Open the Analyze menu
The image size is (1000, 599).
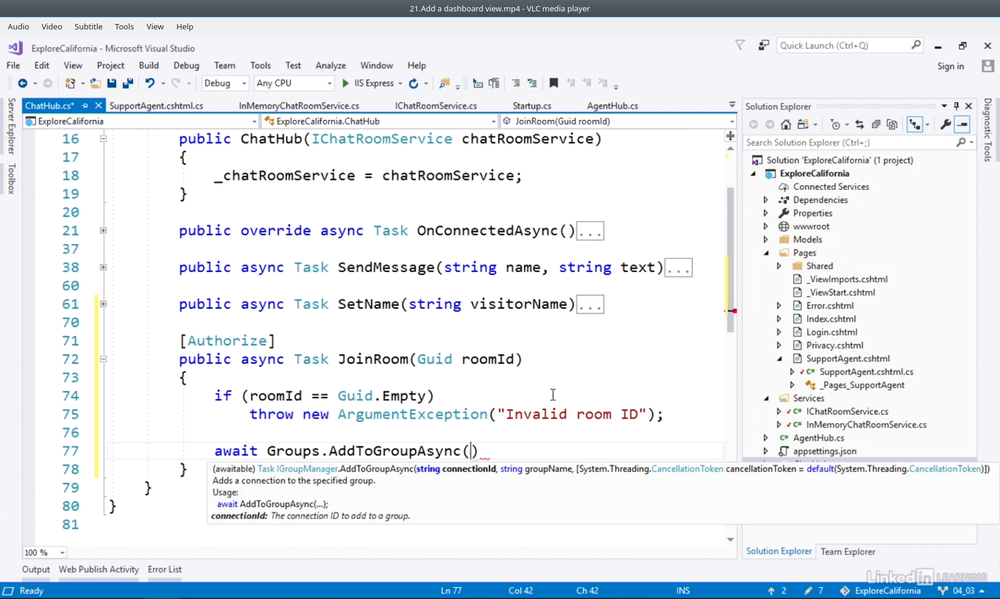[x=330, y=66]
